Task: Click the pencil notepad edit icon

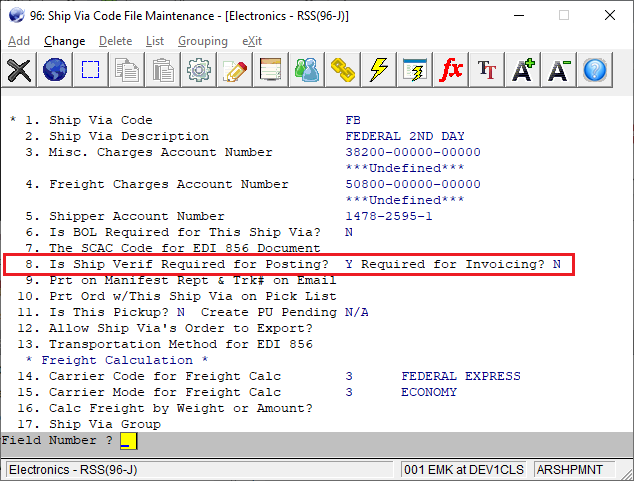Action: click(235, 70)
